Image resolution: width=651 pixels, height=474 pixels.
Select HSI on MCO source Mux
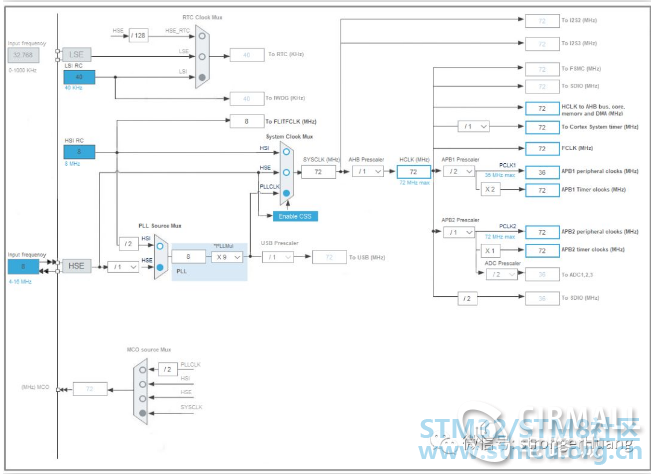click(142, 384)
